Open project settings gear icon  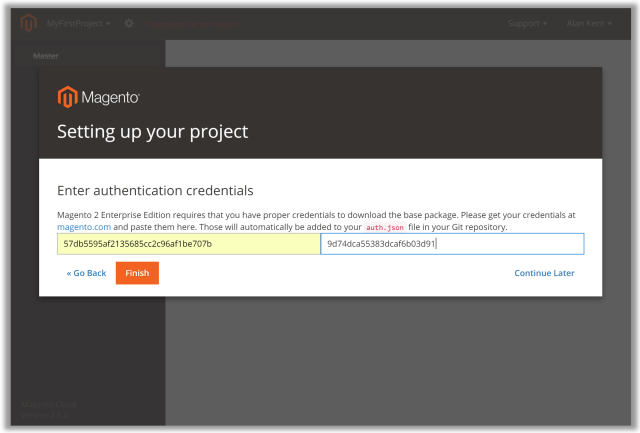pos(129,23)
